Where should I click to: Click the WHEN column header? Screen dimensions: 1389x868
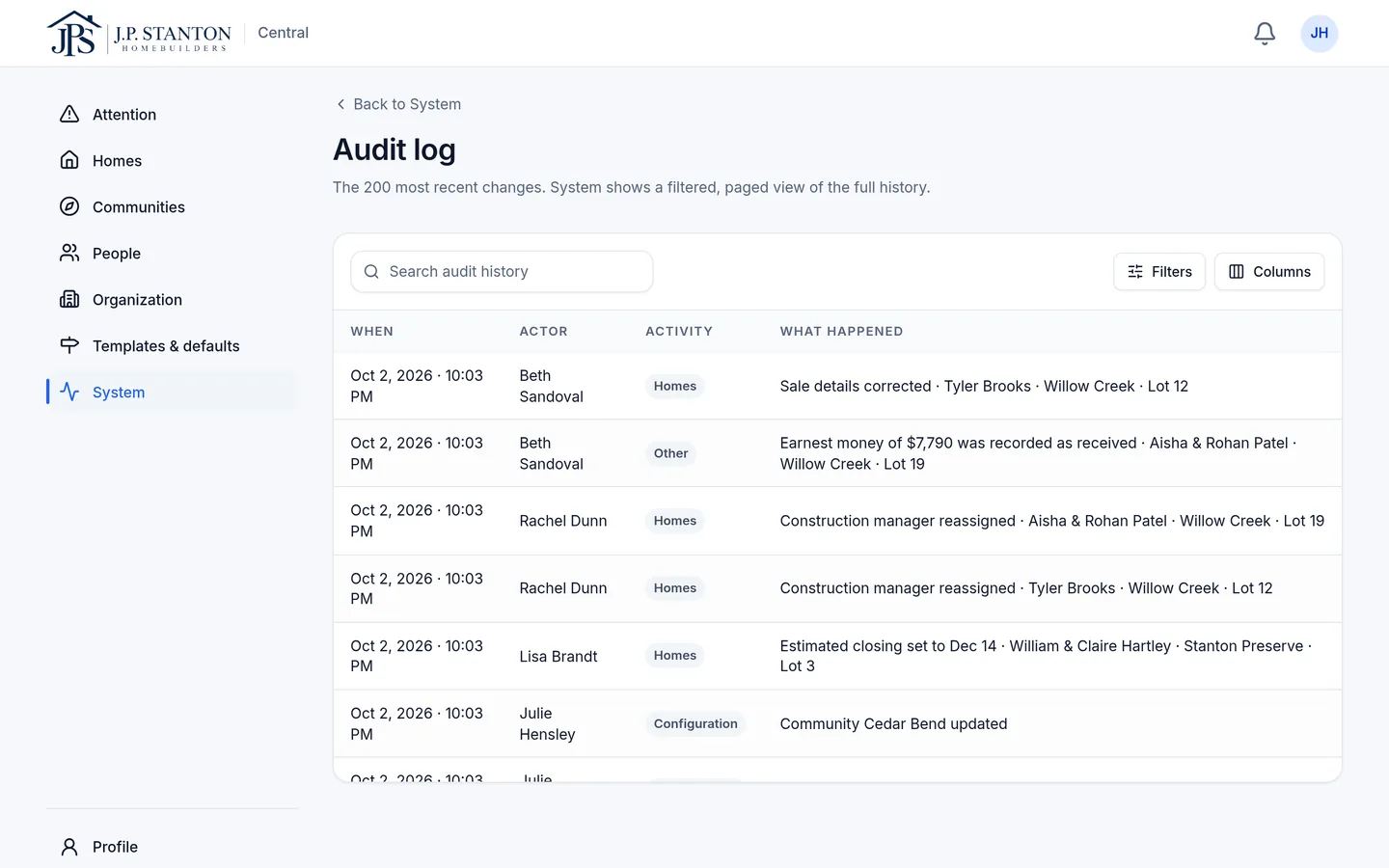click(372, 331)
